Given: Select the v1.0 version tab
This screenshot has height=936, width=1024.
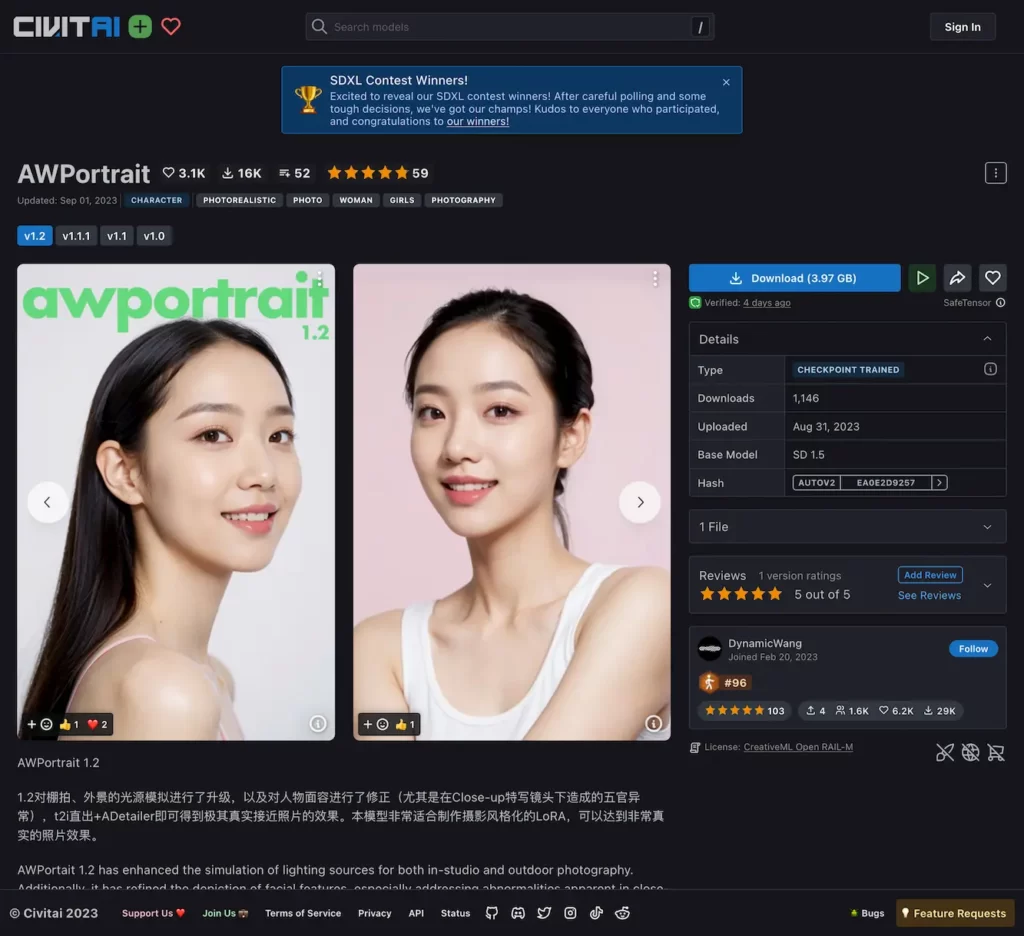Looking at the screenshot, I should [154, 236].
